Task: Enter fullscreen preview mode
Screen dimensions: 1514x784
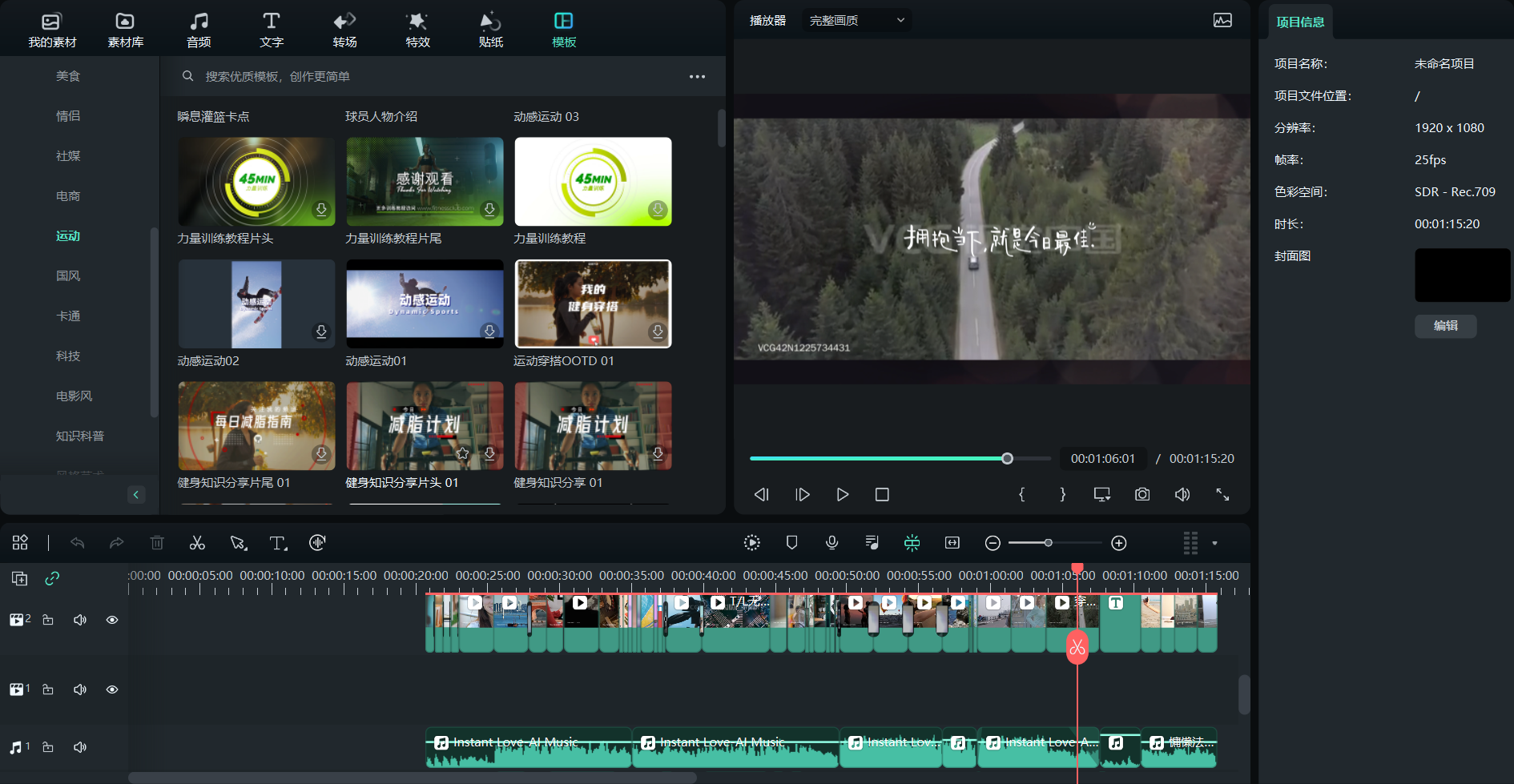Action: [x=1222, y=495]
